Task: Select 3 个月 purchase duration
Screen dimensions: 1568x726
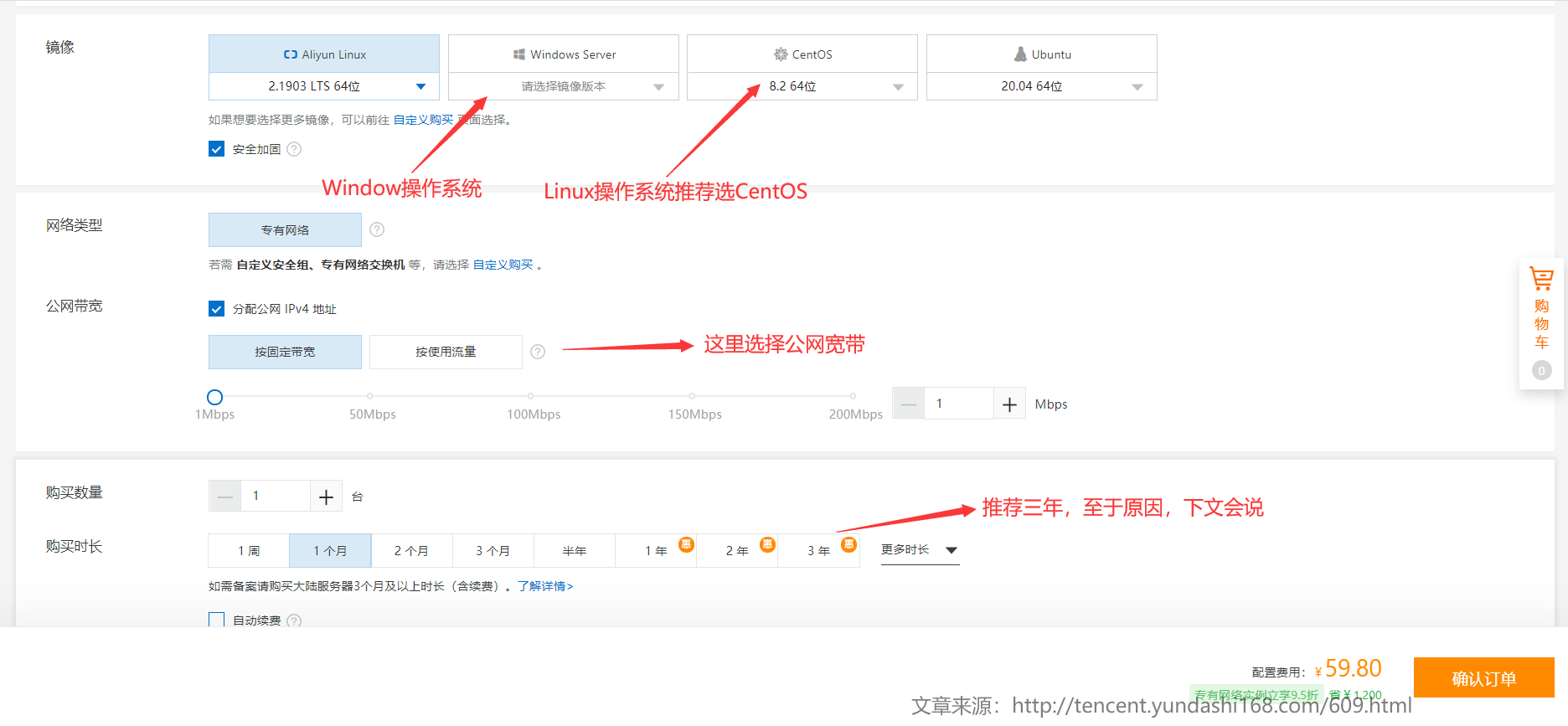Action: (x=493, y=550)
